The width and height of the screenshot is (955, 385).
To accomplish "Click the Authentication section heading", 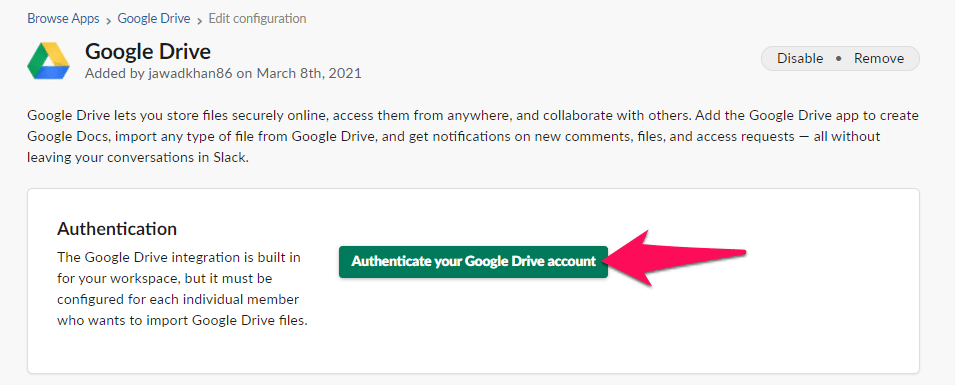I will coord(117,229).
